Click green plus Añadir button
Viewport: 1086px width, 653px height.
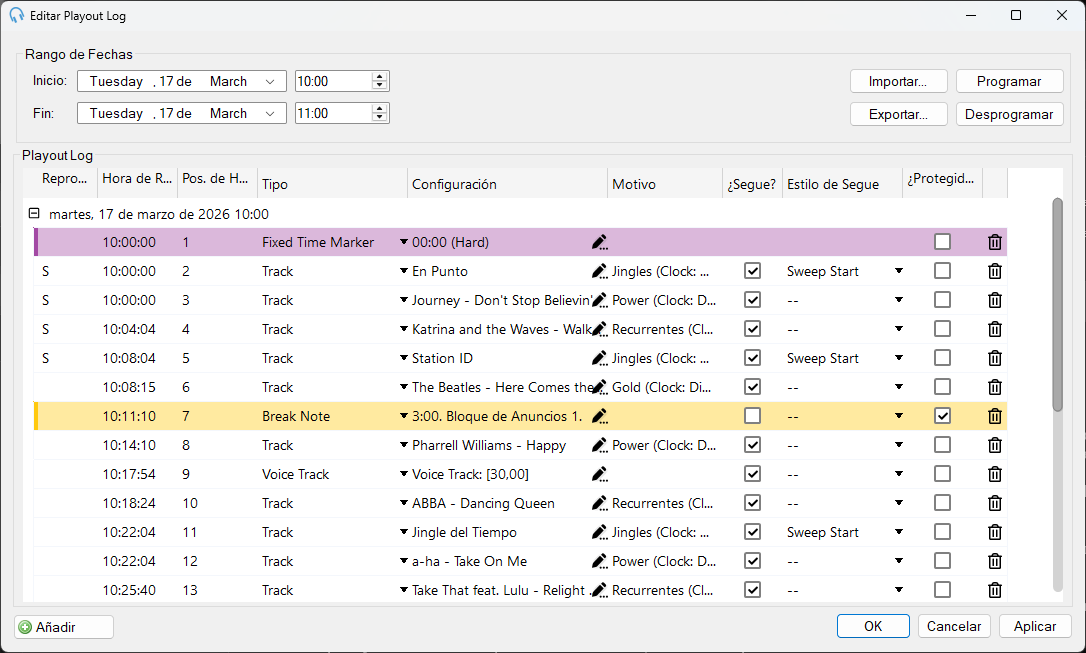pos(64,627)
